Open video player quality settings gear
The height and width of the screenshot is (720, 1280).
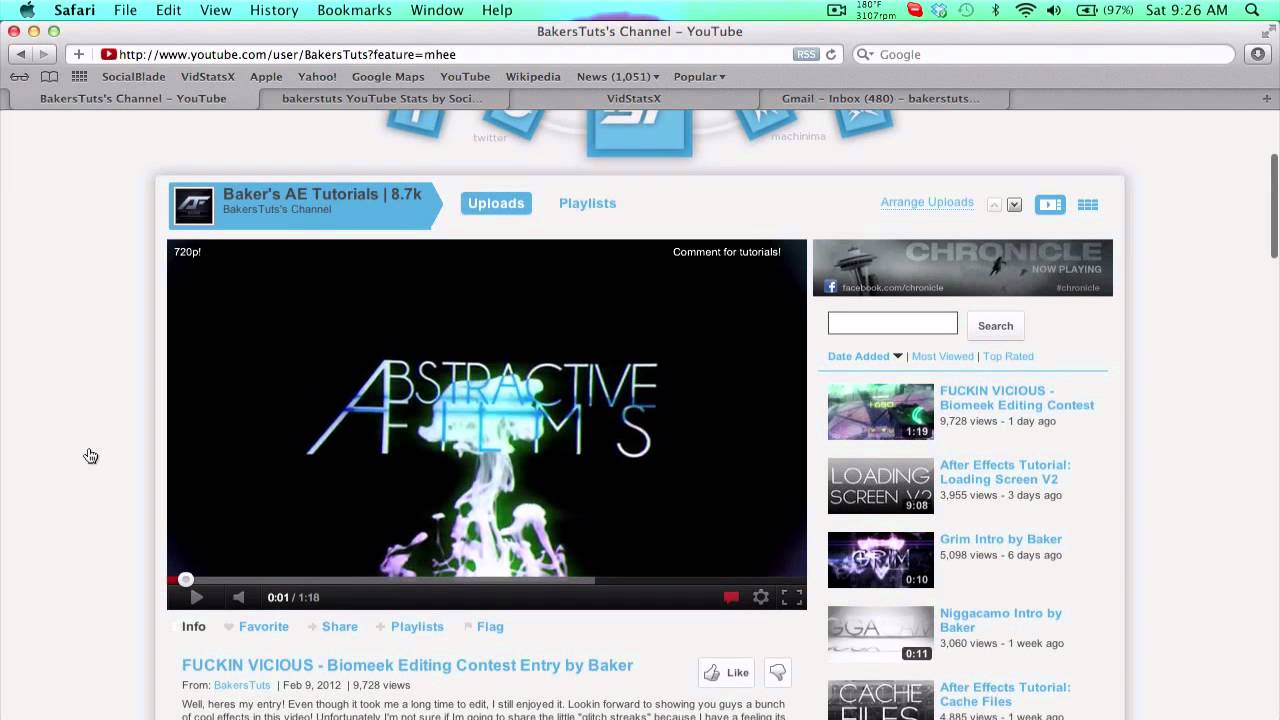pyautogui.click(x=761, y=597)
